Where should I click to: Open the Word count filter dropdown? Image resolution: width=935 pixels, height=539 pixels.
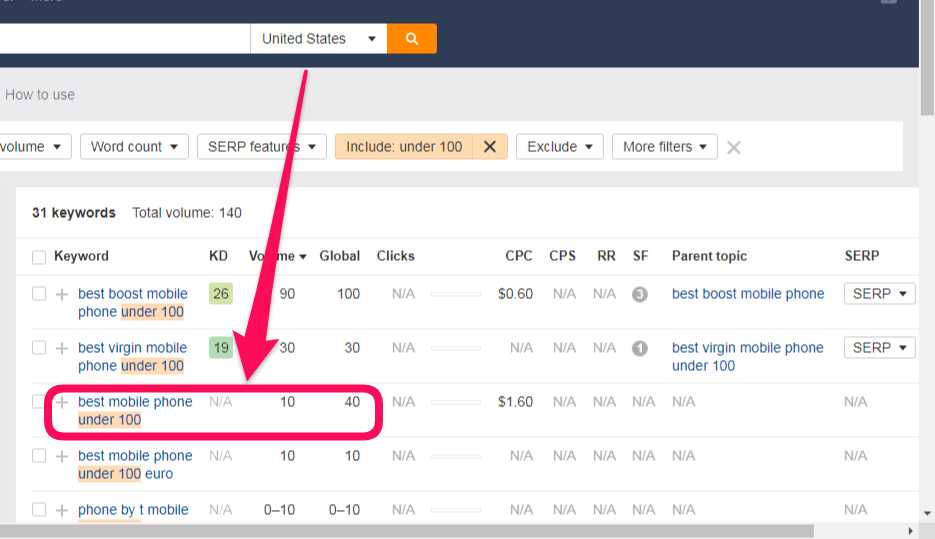pyautogui.click(x=134, y=147)
